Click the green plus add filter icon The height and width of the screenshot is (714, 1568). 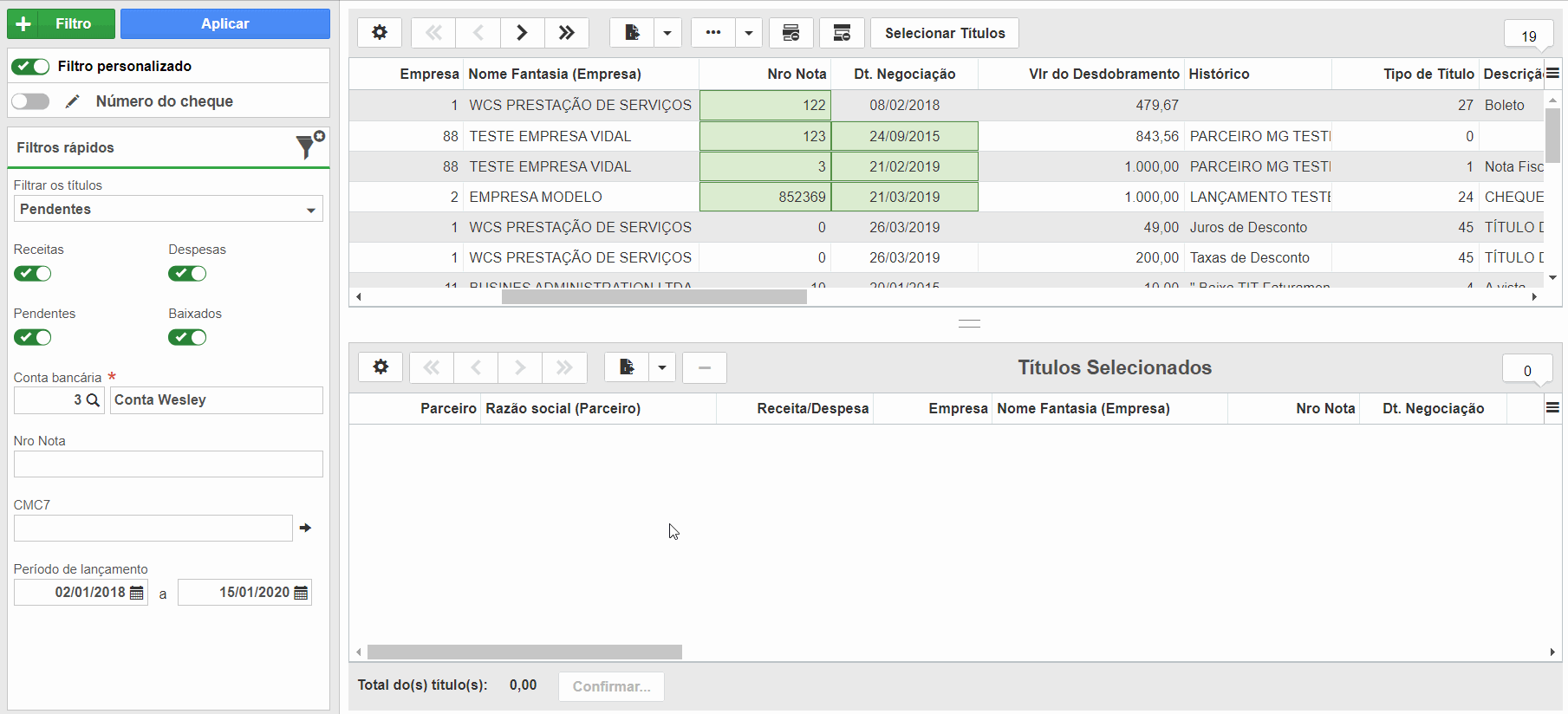(24, 24)
